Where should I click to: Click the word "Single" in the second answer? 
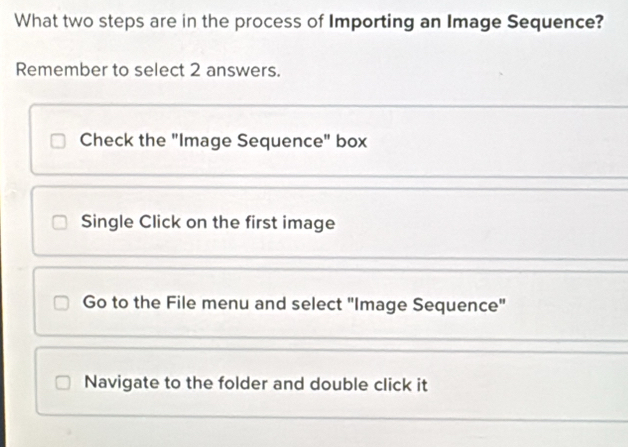point(107,222)
